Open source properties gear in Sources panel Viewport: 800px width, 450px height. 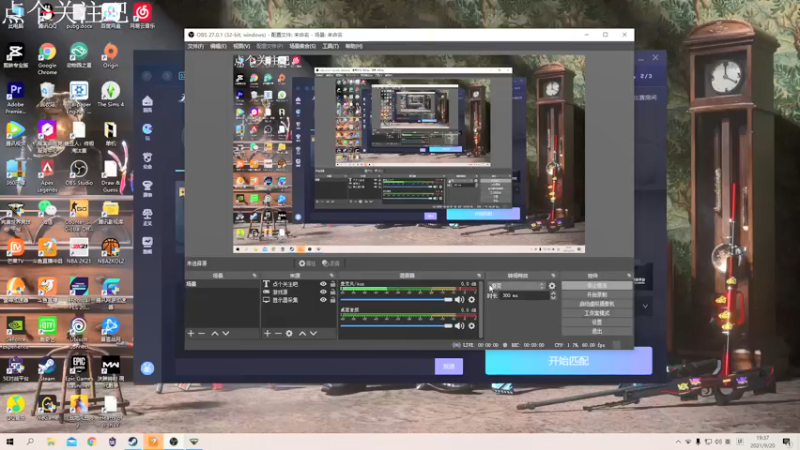pos(289,333)
